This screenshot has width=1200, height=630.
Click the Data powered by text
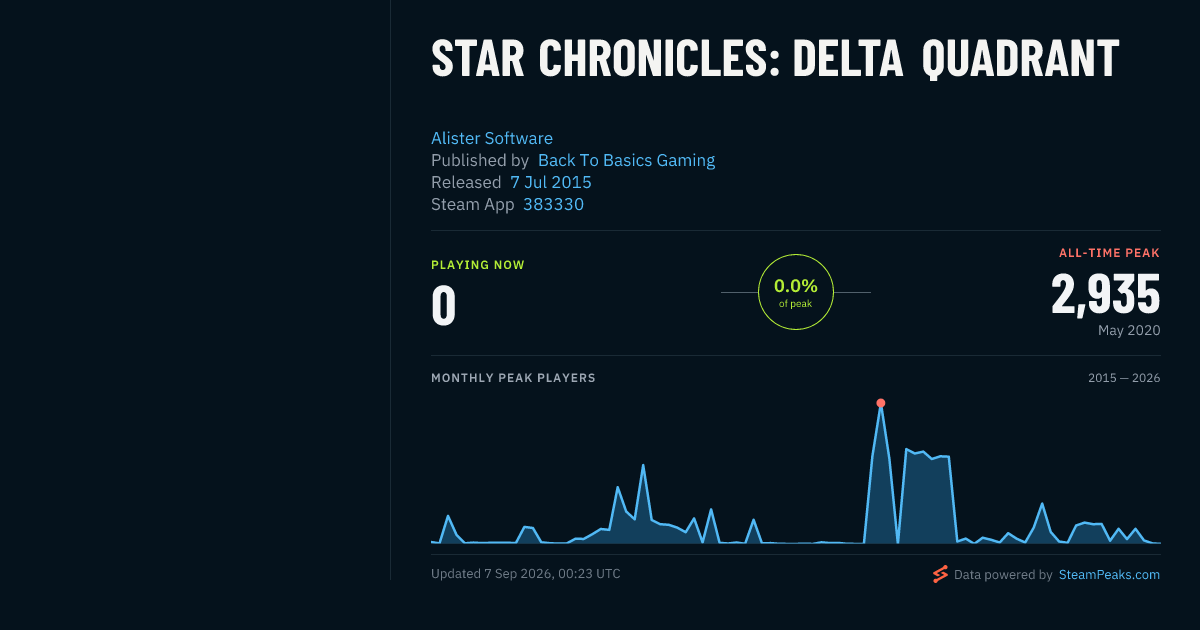(1003, 575)
